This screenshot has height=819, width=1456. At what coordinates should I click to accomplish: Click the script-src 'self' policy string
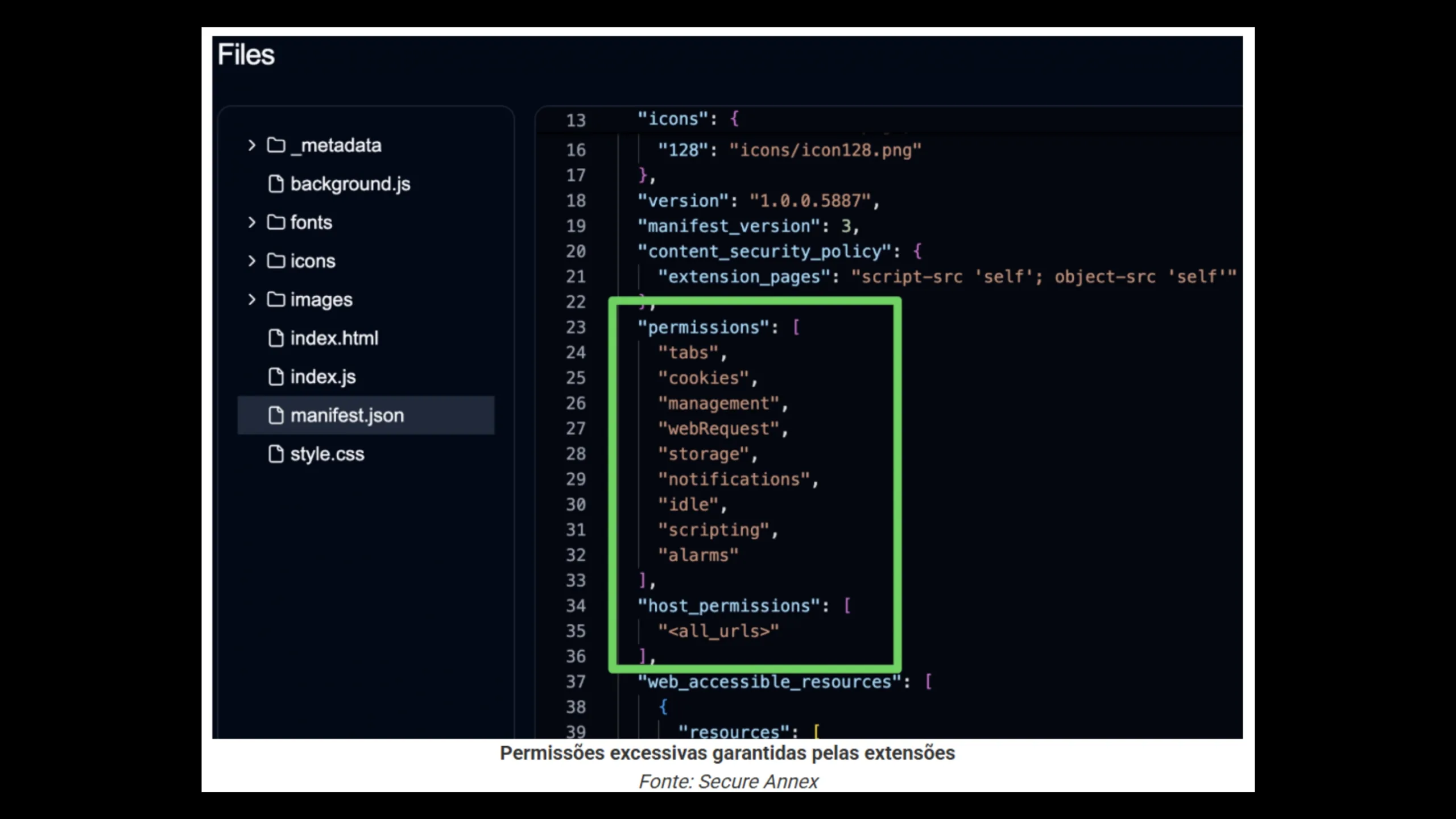pos(1044,278)
